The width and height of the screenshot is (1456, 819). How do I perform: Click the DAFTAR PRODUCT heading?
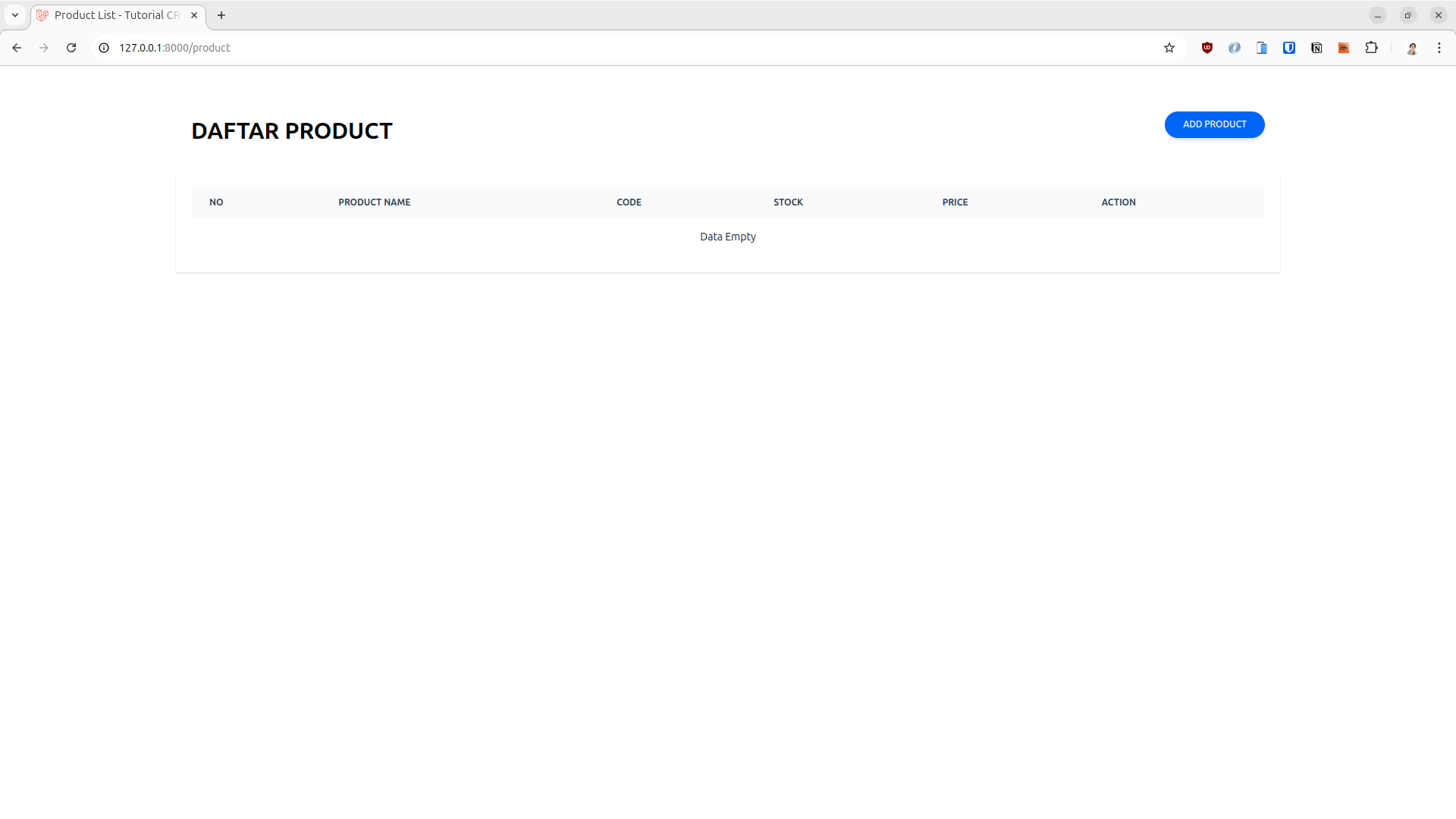[x=291, y=130]
